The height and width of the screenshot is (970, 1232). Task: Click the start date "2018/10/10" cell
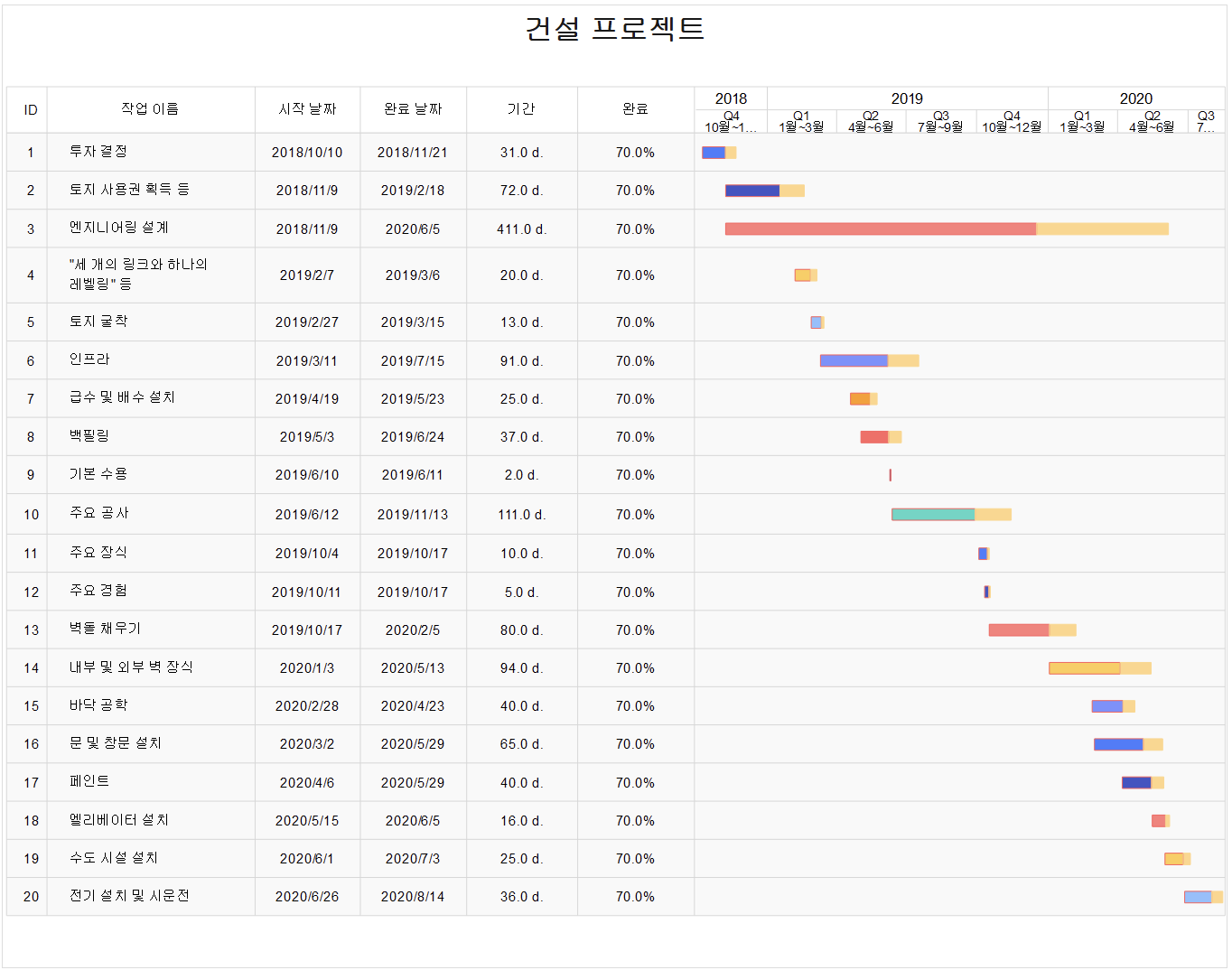(x=307, y=152)
